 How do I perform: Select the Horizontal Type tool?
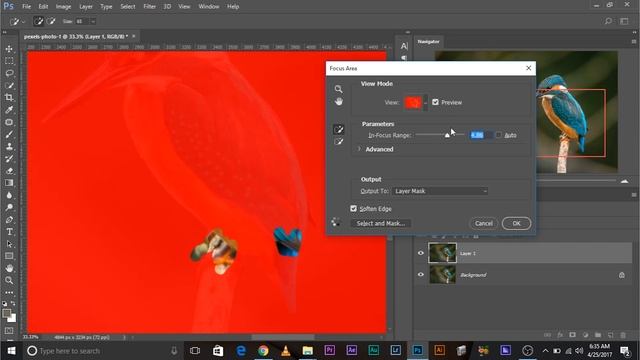point(9,232)
